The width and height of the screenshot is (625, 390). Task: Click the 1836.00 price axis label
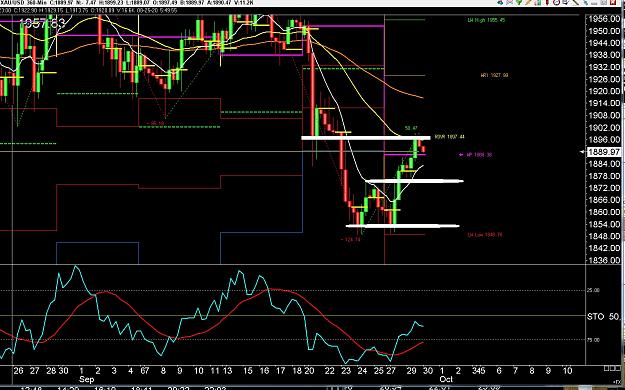pos(604,260)
